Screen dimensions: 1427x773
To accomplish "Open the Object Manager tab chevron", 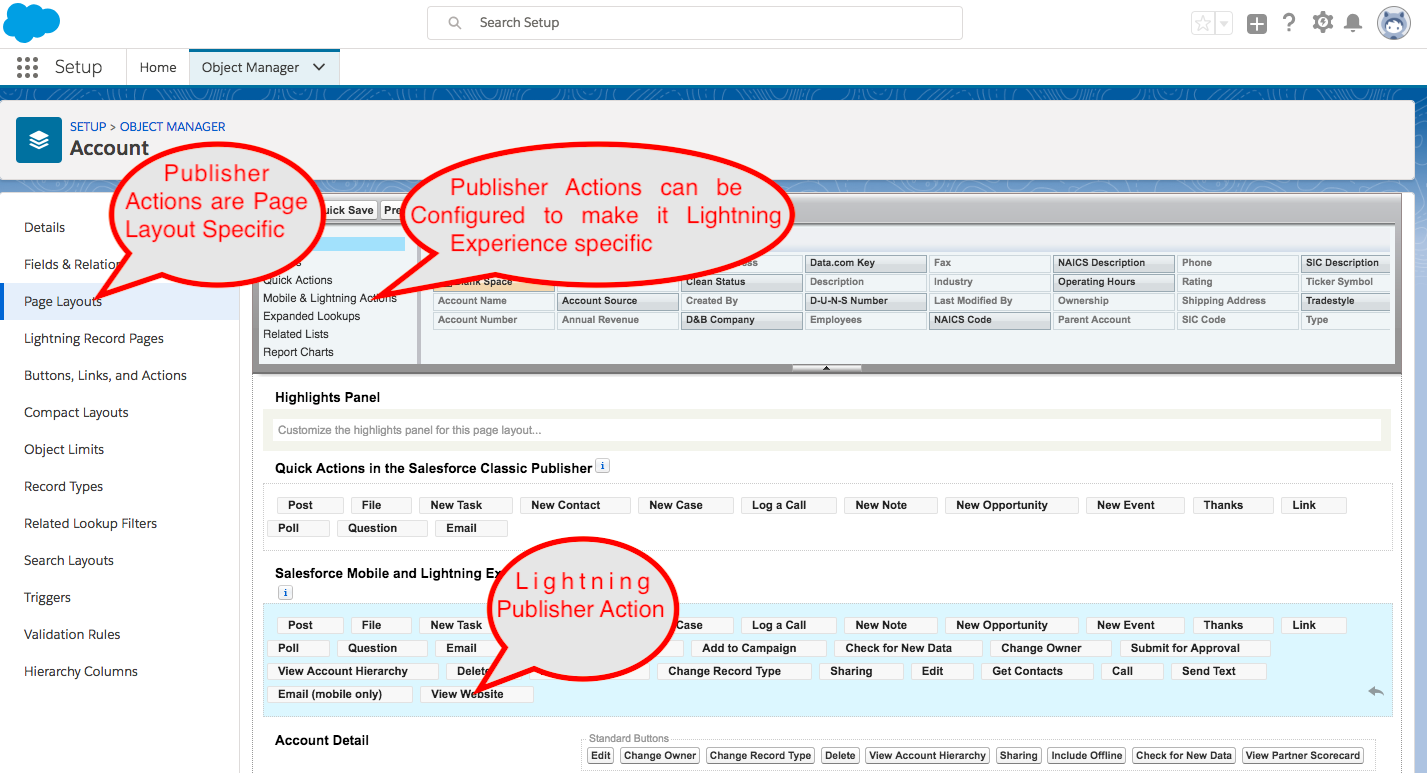I will [319, 67].
